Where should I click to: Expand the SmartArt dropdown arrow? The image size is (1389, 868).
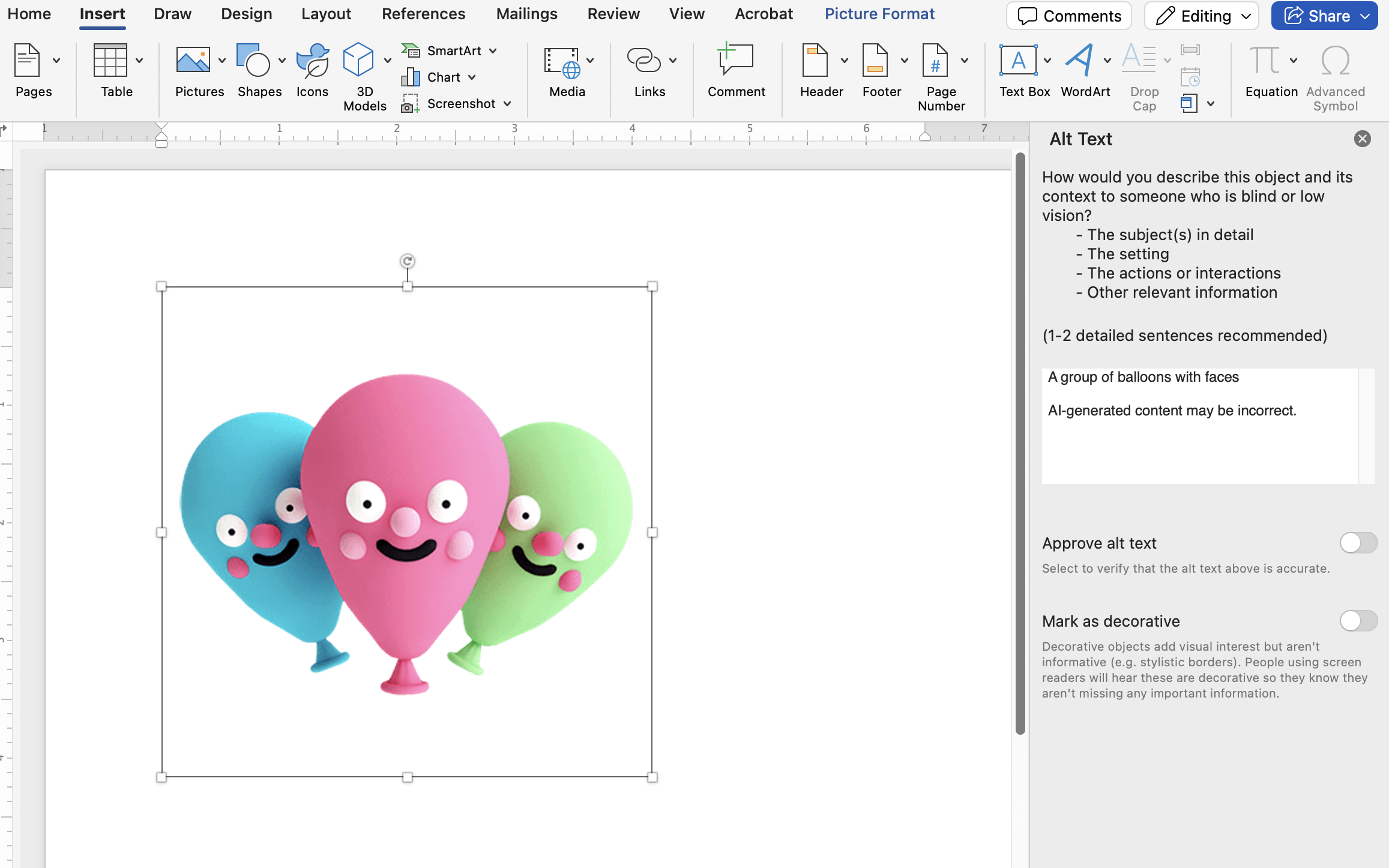(x=493, y=51)
